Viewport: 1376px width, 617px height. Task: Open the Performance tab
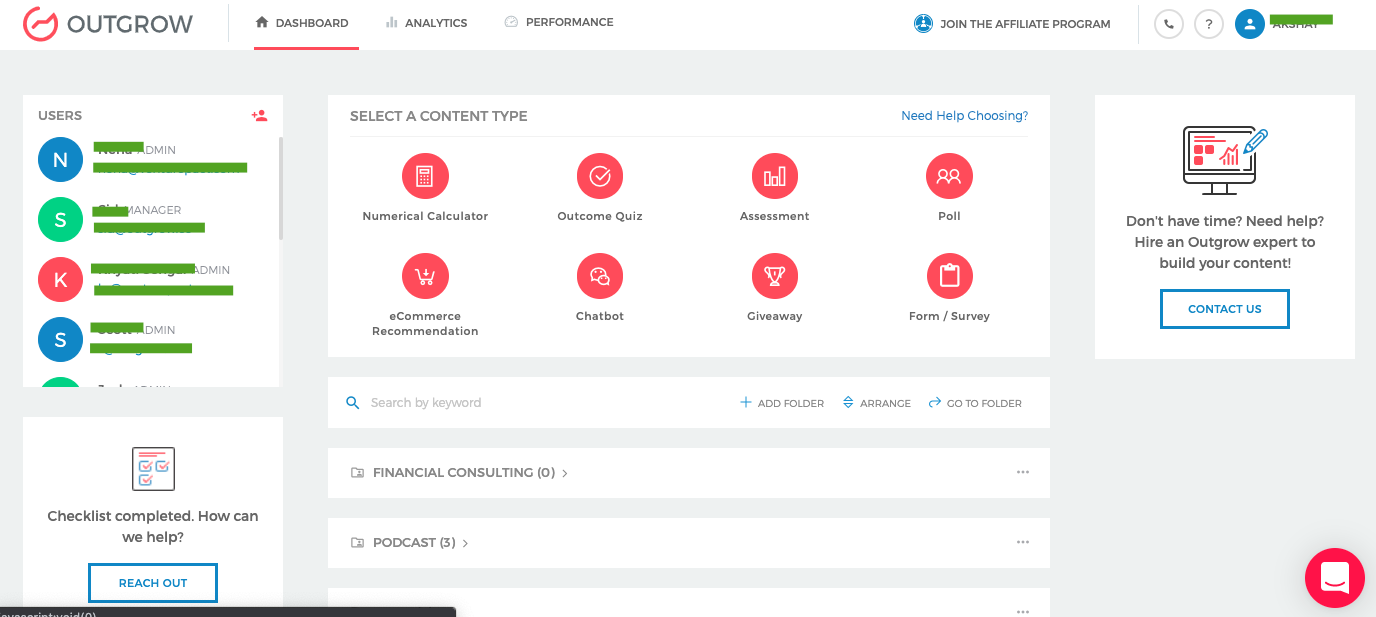(559, 22)
